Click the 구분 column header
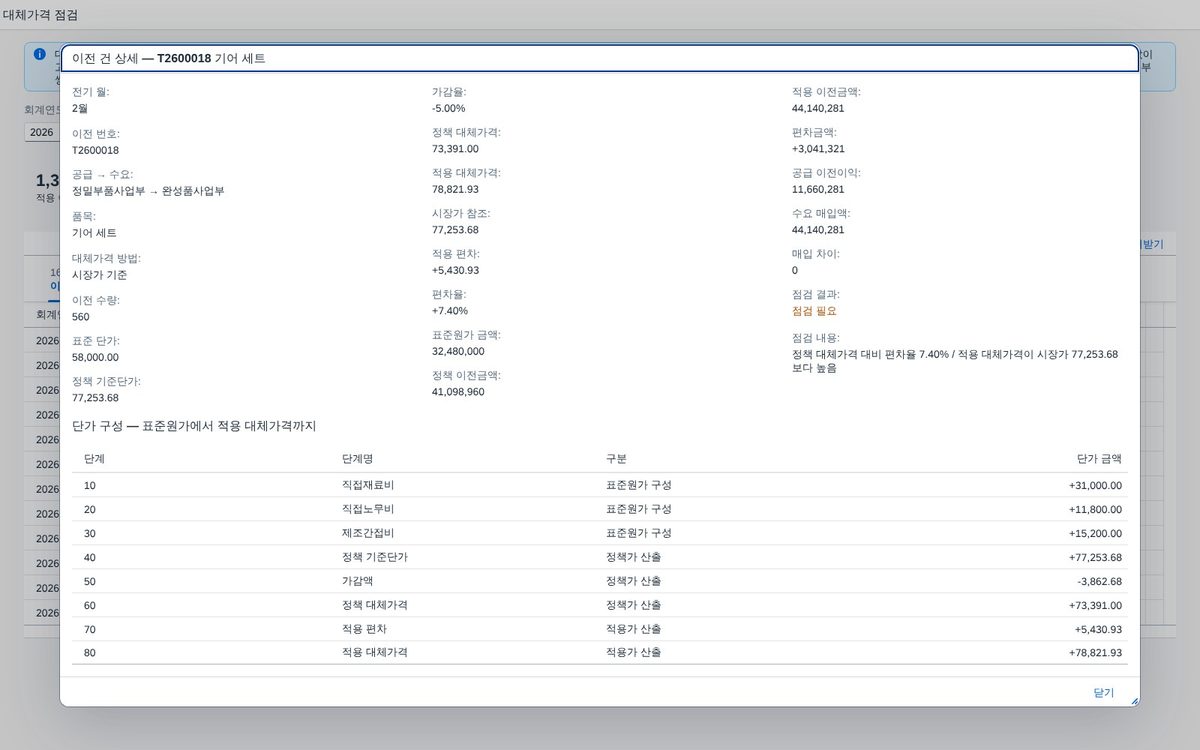The width and height of the screenshot is (1200, 750). (616, 459)
